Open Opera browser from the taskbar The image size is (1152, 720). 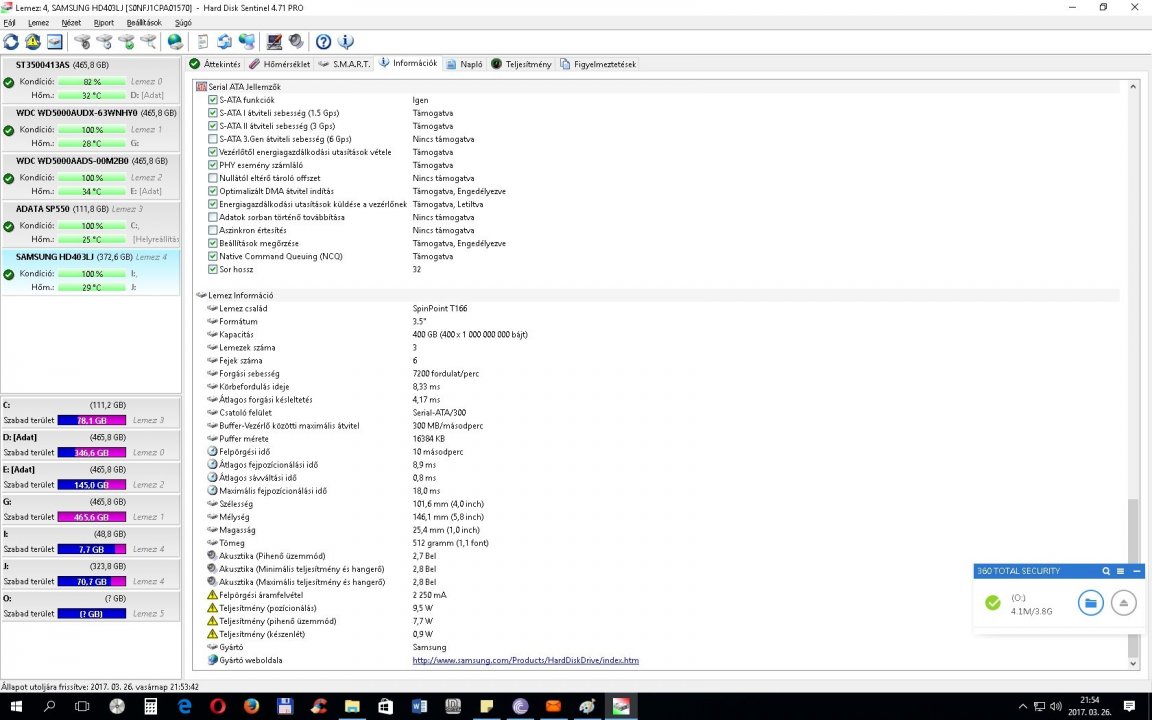point(217,706)
